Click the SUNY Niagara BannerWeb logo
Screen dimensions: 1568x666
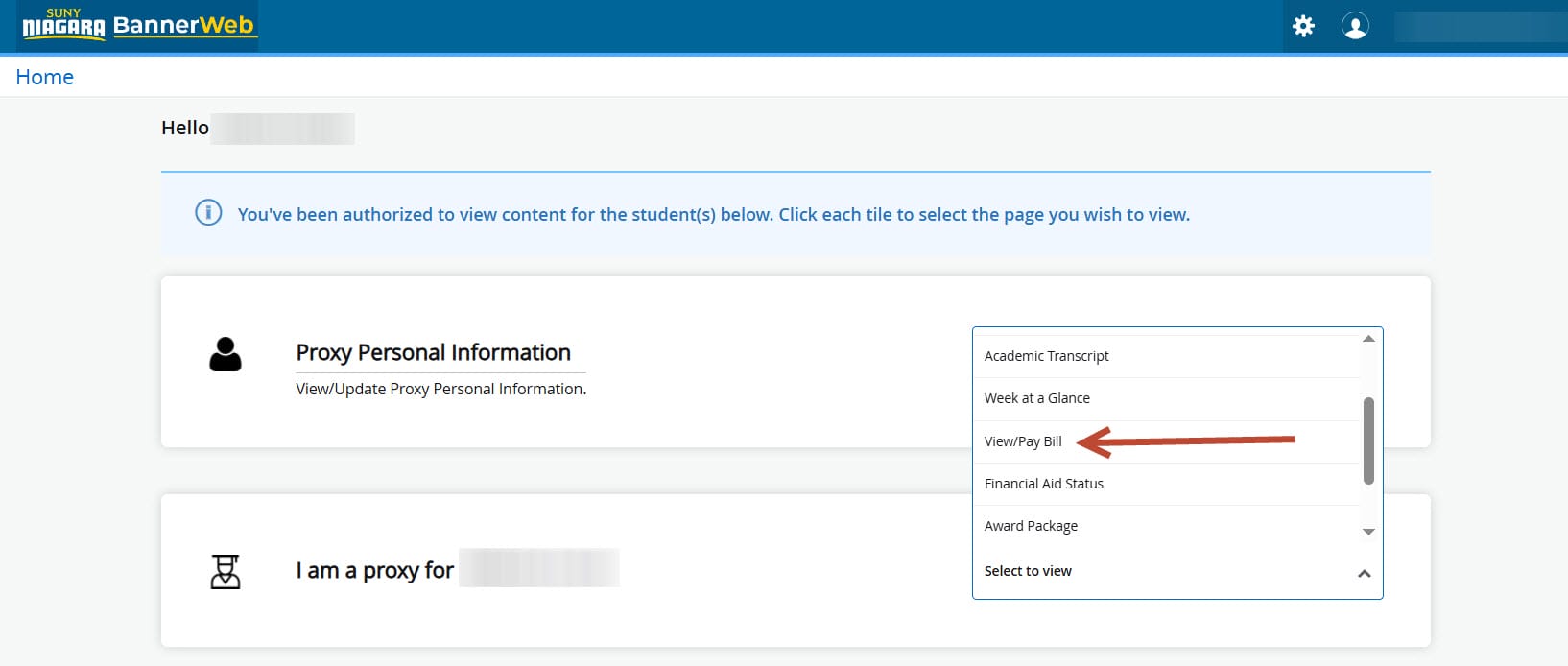(x=138, y=25)
